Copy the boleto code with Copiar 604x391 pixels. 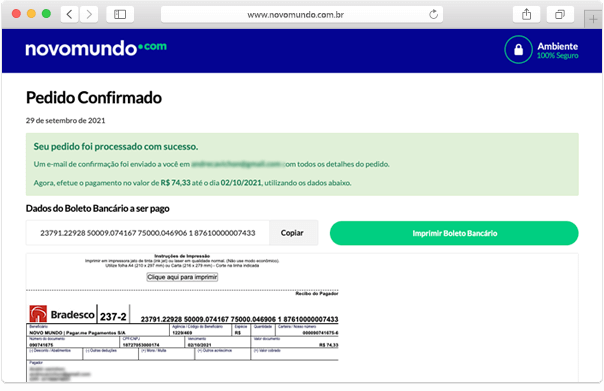click(x=293, y=233)
